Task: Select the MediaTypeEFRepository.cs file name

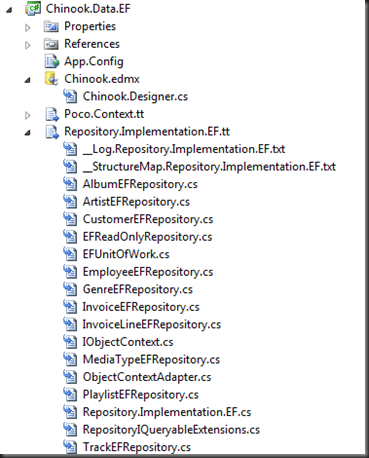Action: click(151, 360)
